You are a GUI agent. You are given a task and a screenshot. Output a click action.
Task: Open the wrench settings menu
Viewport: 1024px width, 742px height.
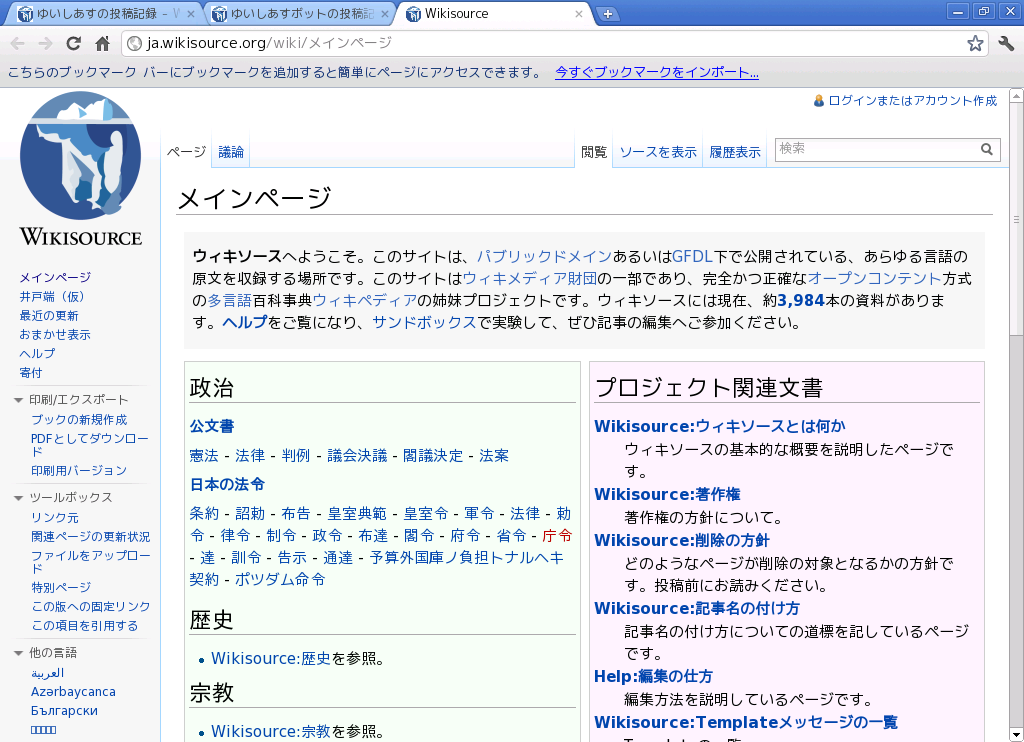(x=1006, y=43)
